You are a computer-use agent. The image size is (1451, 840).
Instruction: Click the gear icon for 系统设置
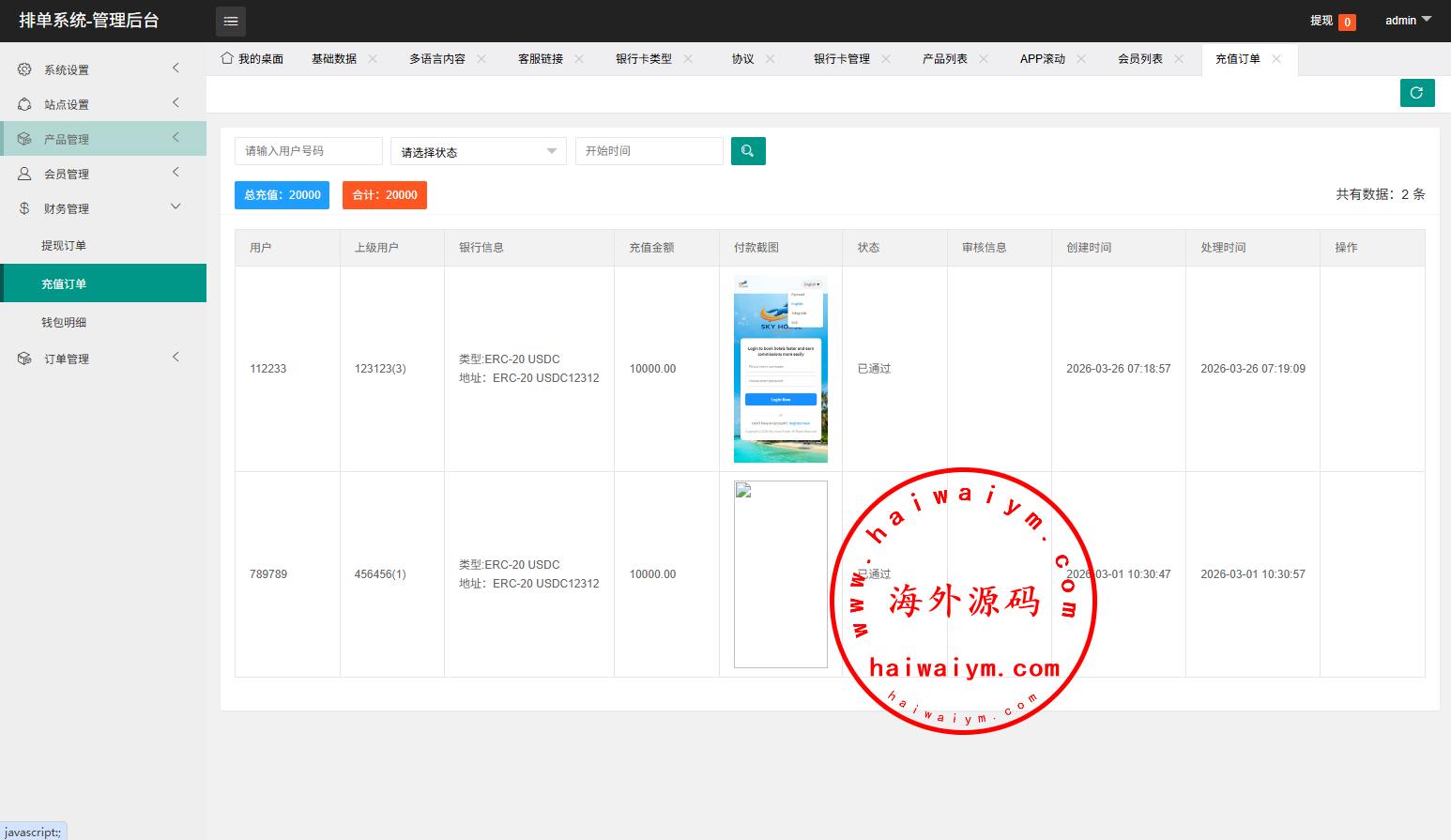24,69
